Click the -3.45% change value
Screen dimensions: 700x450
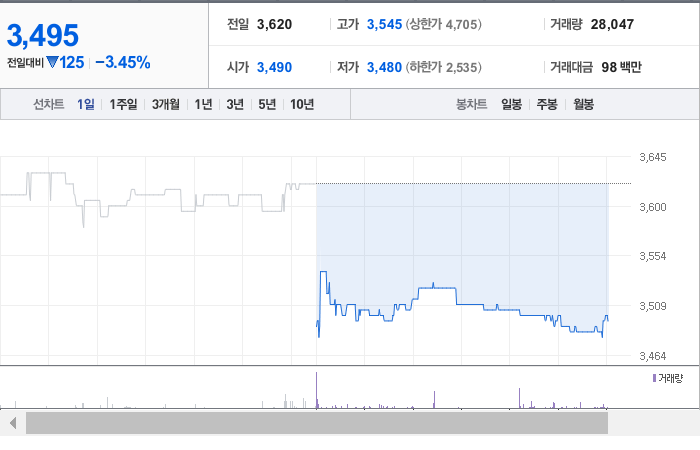[x=123, y=62]
